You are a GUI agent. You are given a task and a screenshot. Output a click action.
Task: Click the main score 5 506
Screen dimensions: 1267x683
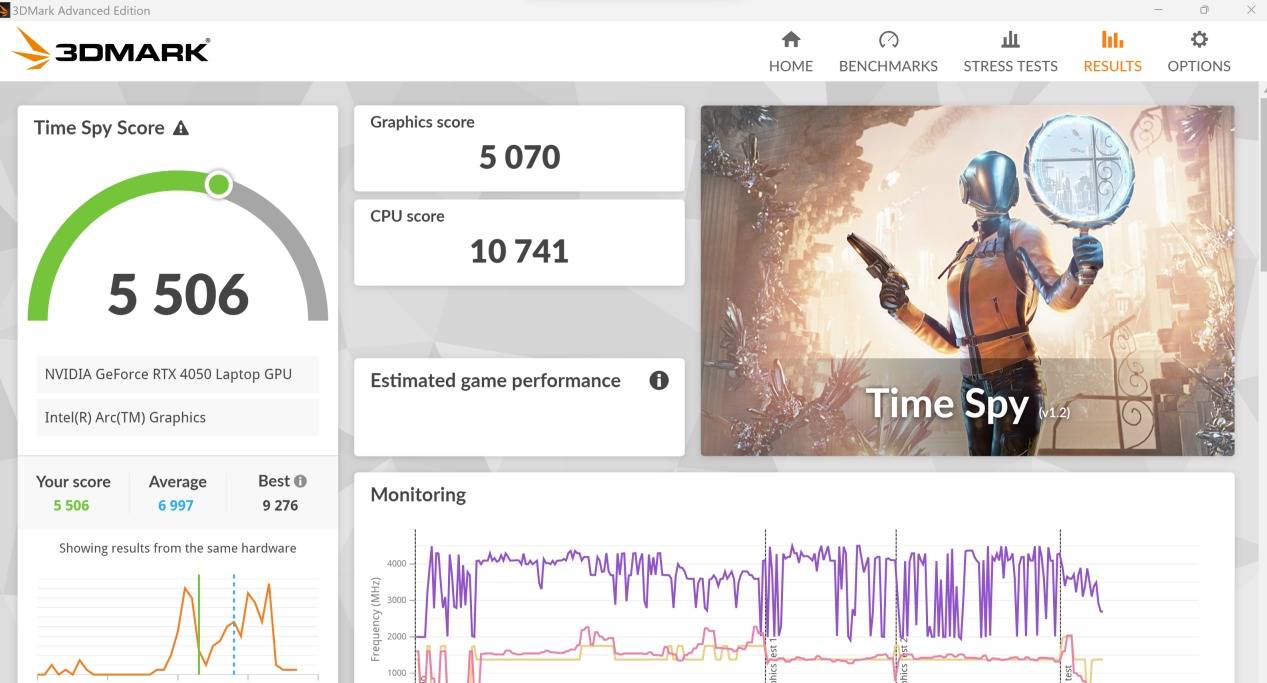[178, 294]
